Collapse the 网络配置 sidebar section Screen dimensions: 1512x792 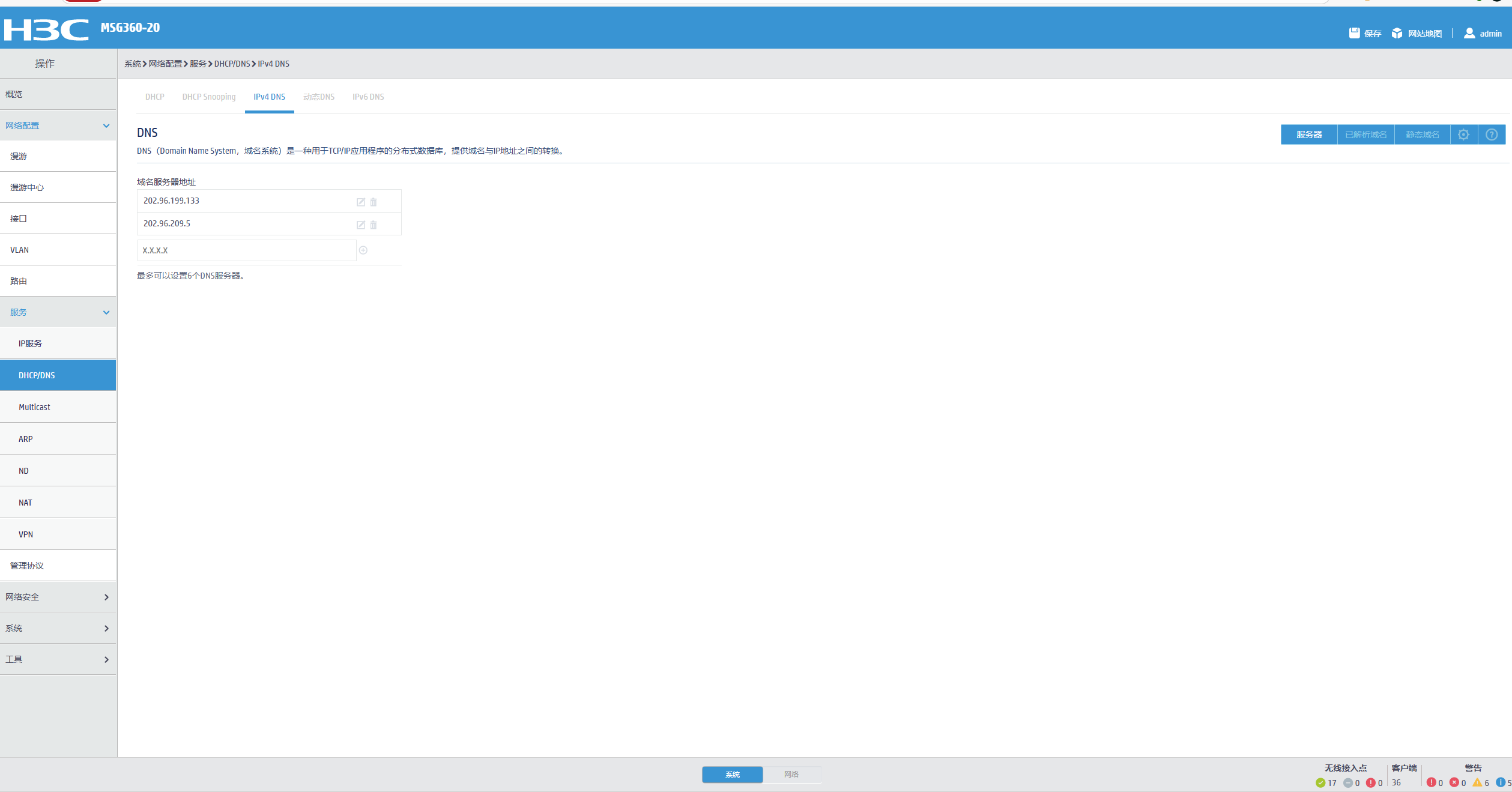[106, 125]
